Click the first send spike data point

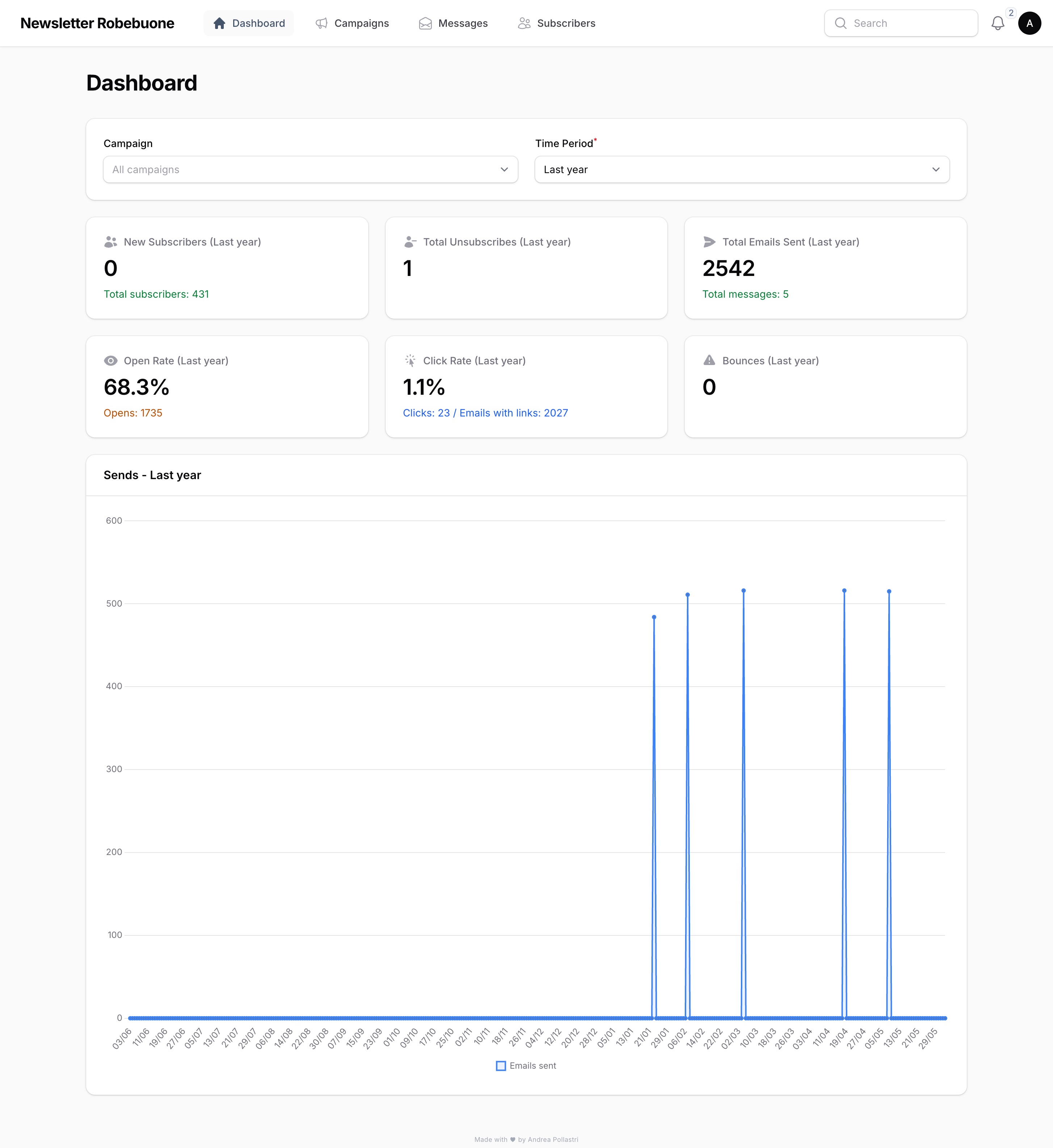click(x=654, y=617)
